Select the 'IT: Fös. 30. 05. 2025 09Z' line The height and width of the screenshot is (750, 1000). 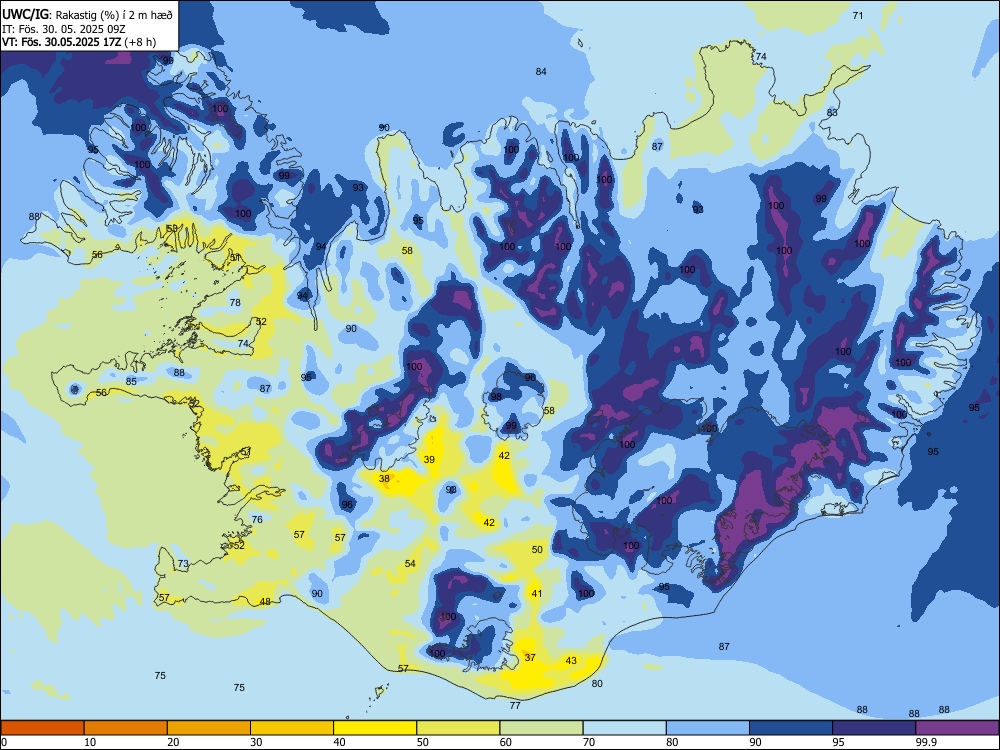click(63, 29)
